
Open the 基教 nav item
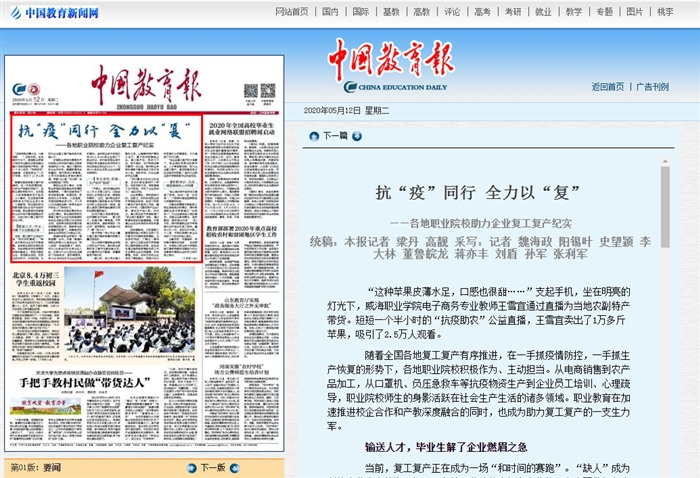click(391, 12)
